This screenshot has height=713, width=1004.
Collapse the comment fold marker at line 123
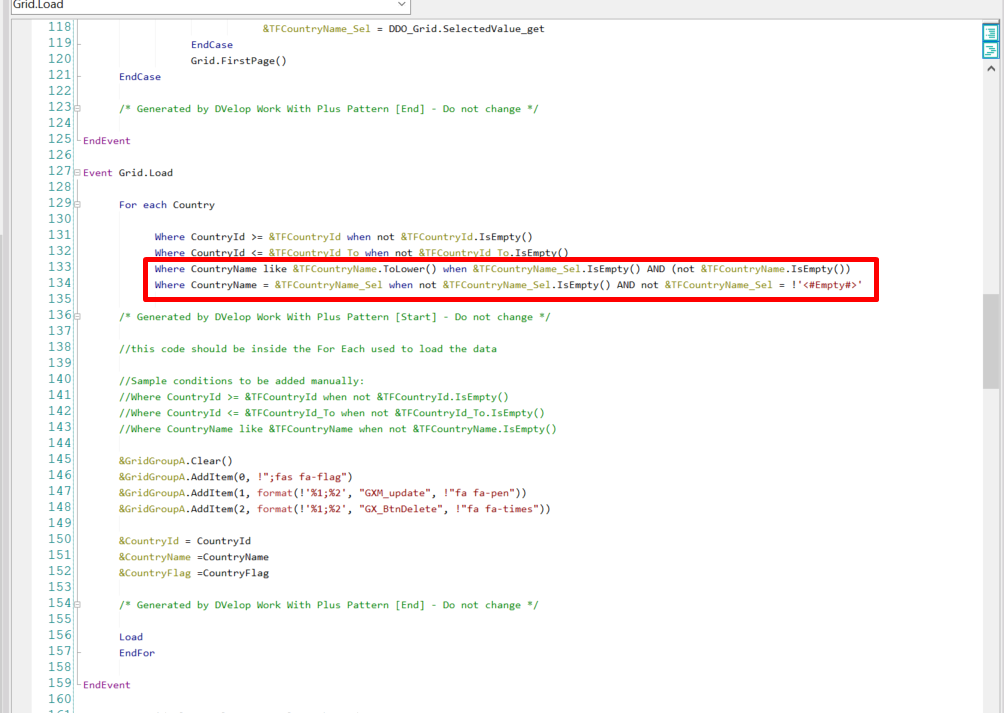(x=77, y=109)
